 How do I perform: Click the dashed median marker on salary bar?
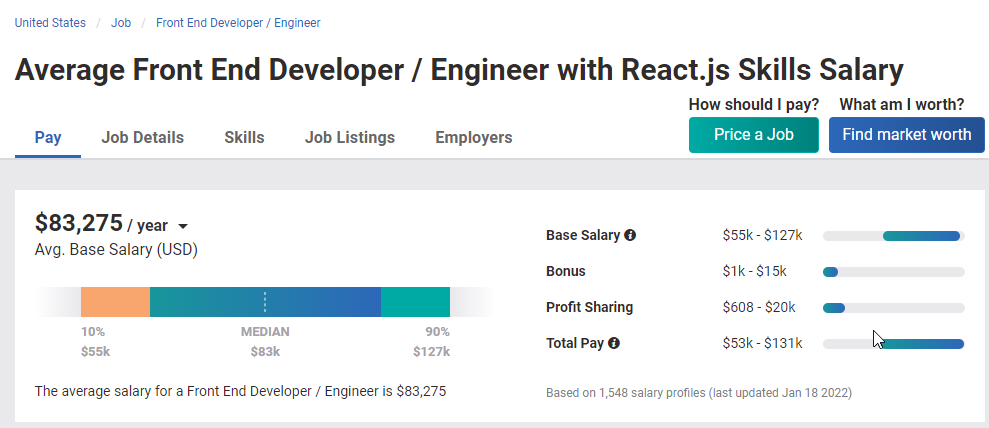click(265, 302)
